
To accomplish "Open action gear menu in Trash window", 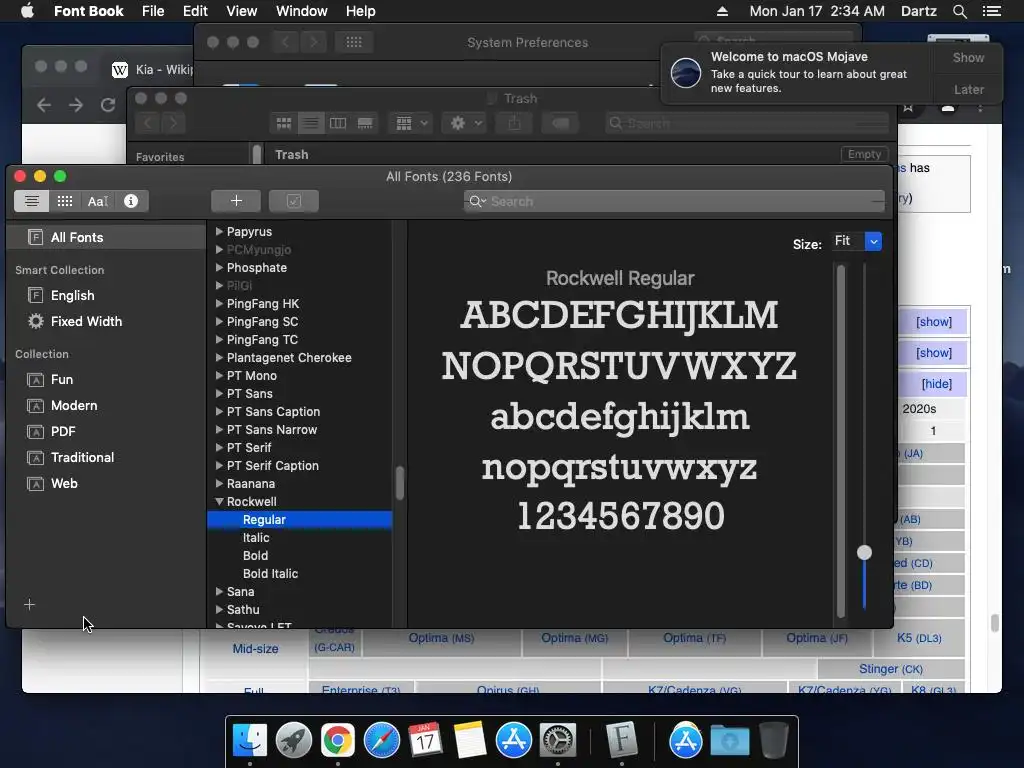I will (x=465, y=123).
